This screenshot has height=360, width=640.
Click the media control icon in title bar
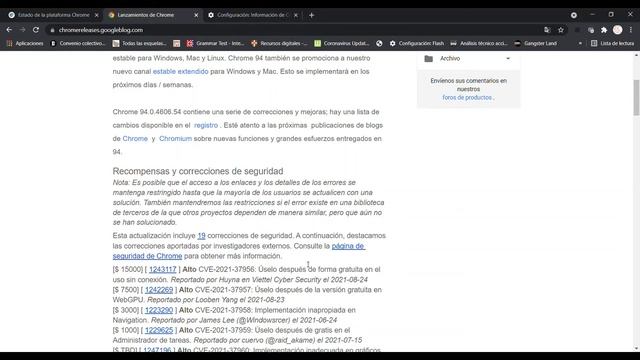click(x=573, y=15)
